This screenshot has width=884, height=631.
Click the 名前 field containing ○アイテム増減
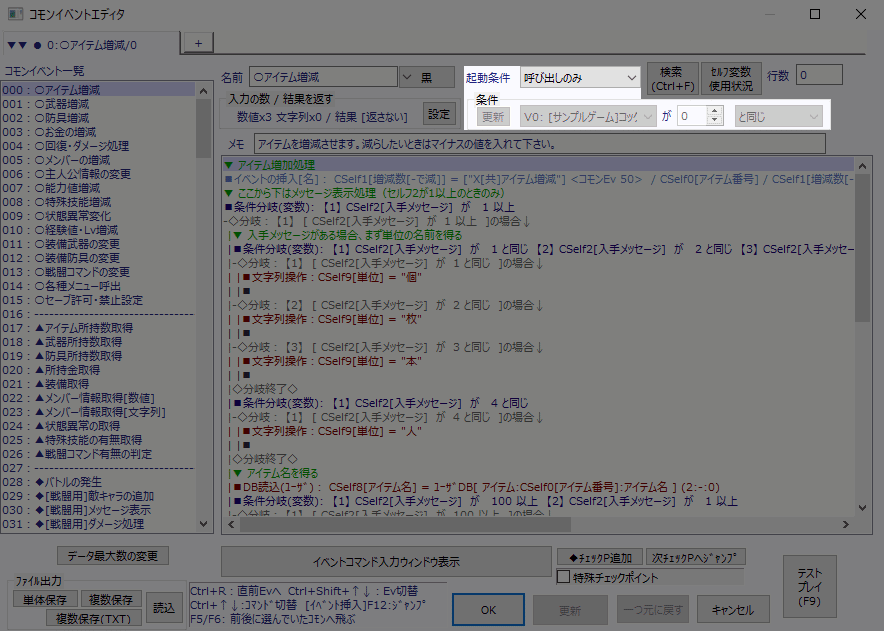click(x=323, y=77)
